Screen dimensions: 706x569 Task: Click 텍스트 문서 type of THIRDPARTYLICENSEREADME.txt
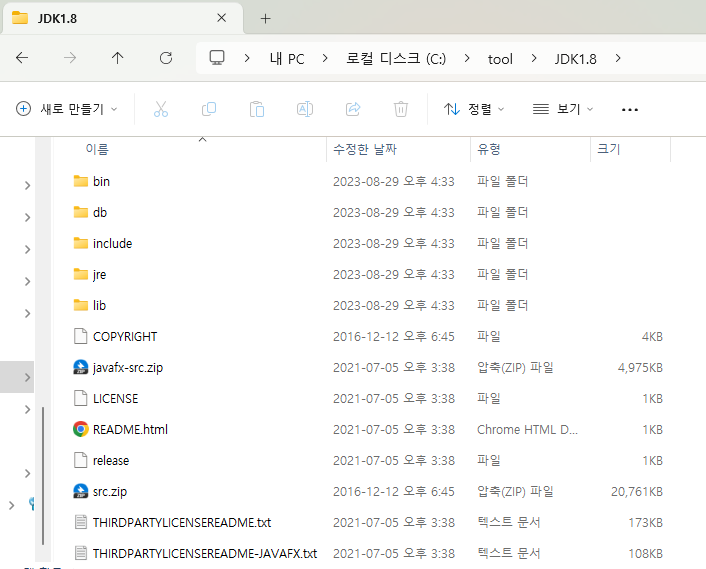(x=508, y=522)
